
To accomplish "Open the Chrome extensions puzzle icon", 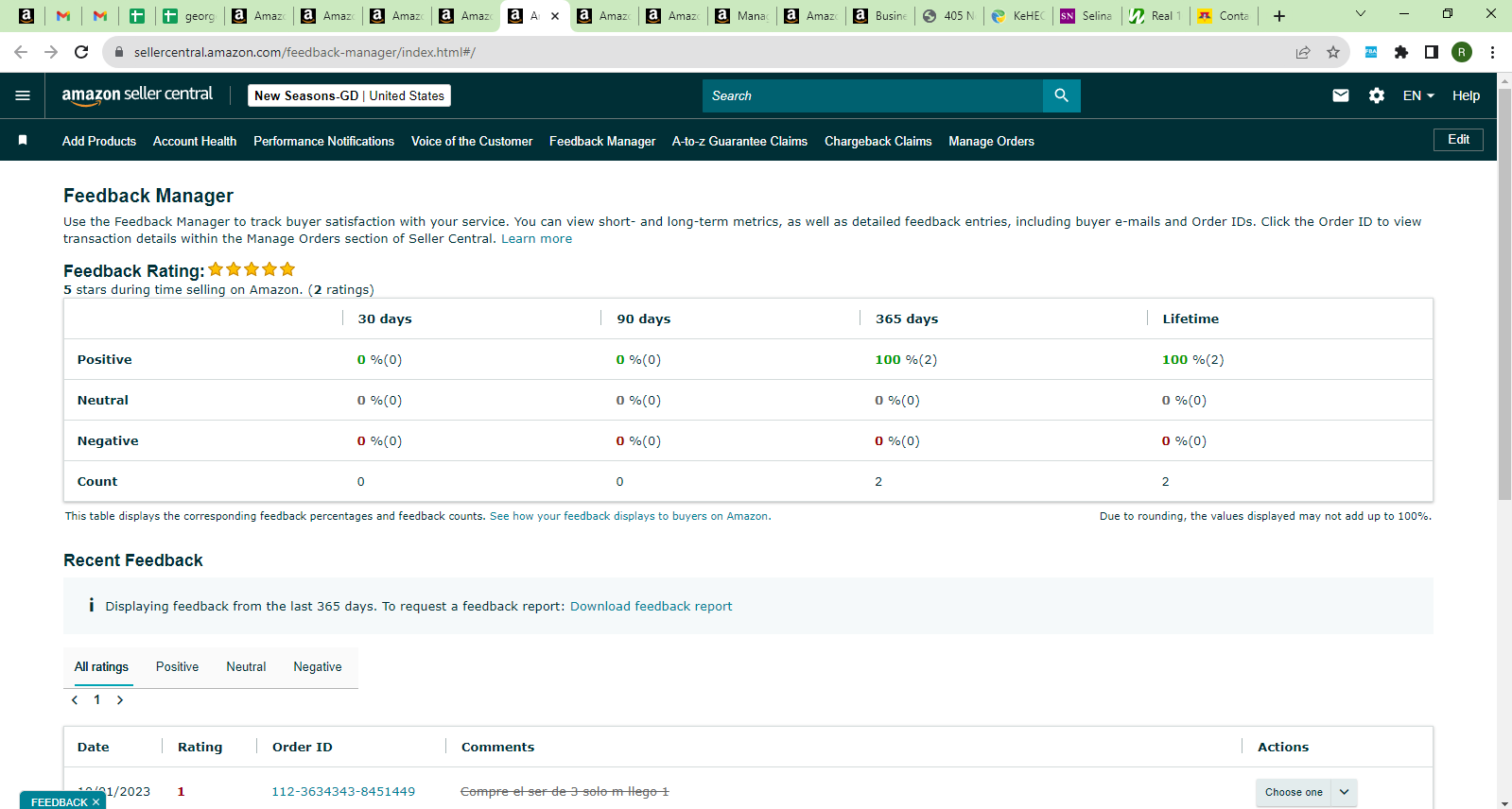I will coord(1401,52).
